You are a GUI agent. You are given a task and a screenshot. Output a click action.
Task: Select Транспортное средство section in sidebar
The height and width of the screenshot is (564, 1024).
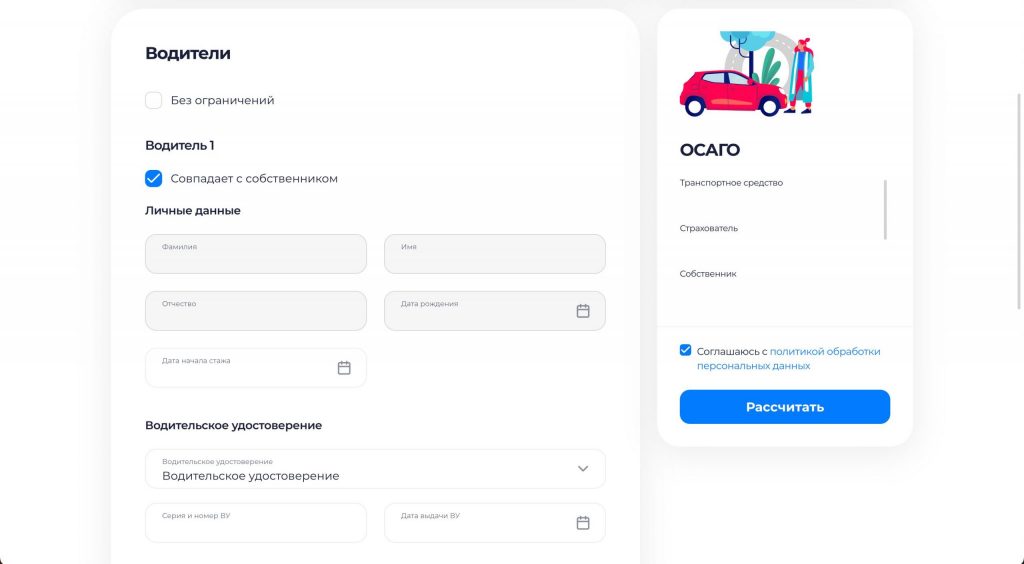coord(731,183)
